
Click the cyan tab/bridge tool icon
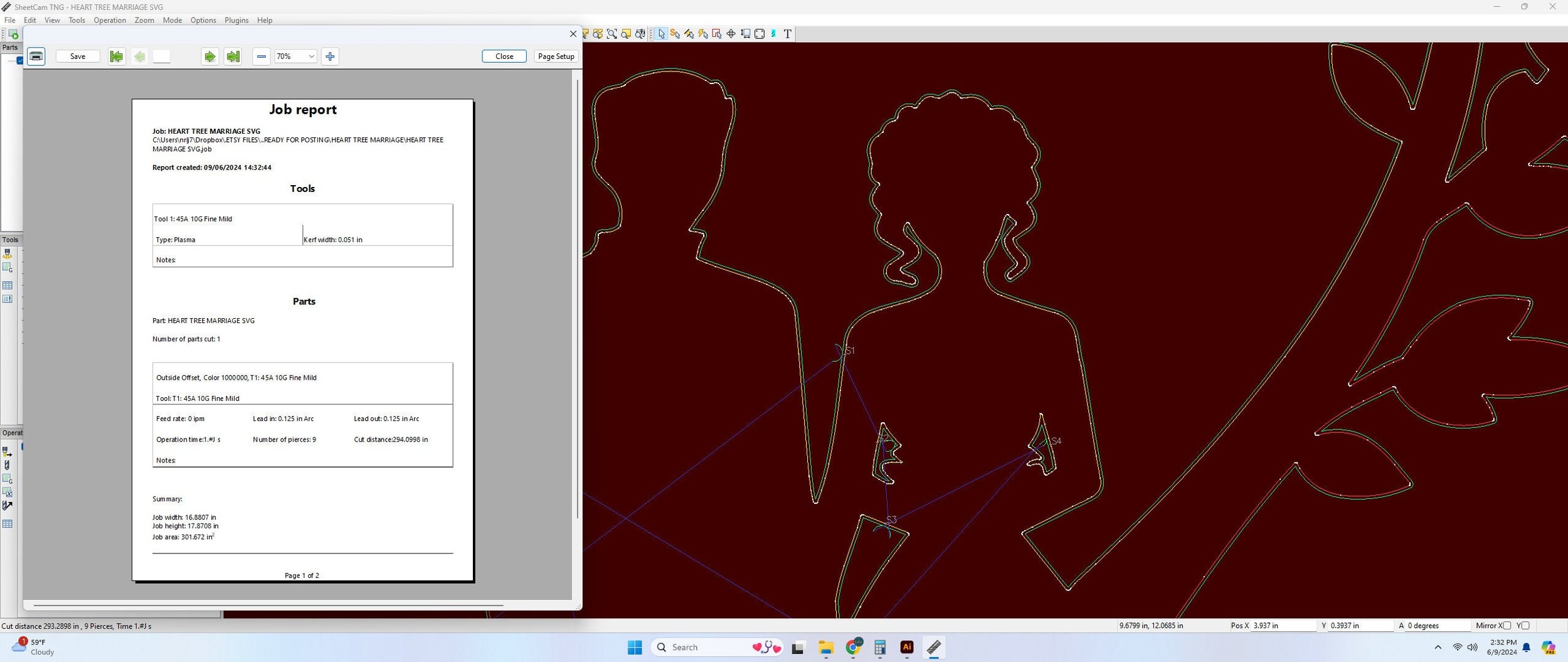click(x=773, y=34)
